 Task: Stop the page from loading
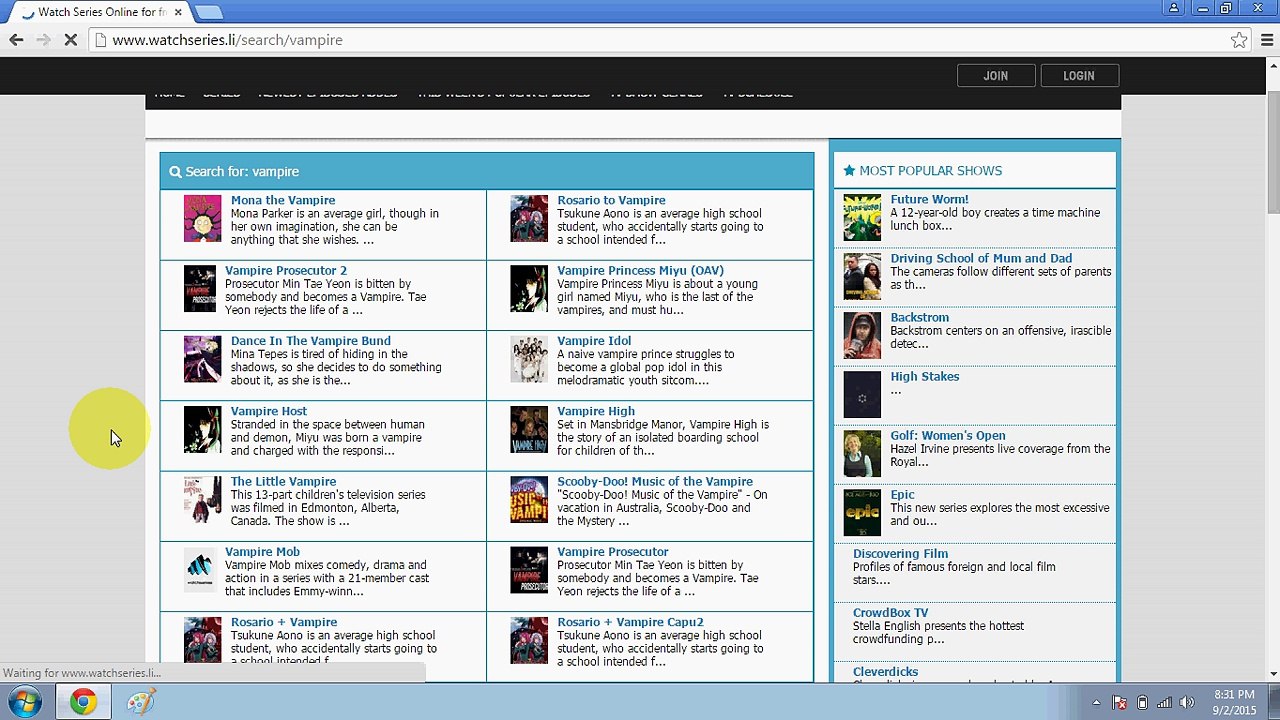[70, 40]
